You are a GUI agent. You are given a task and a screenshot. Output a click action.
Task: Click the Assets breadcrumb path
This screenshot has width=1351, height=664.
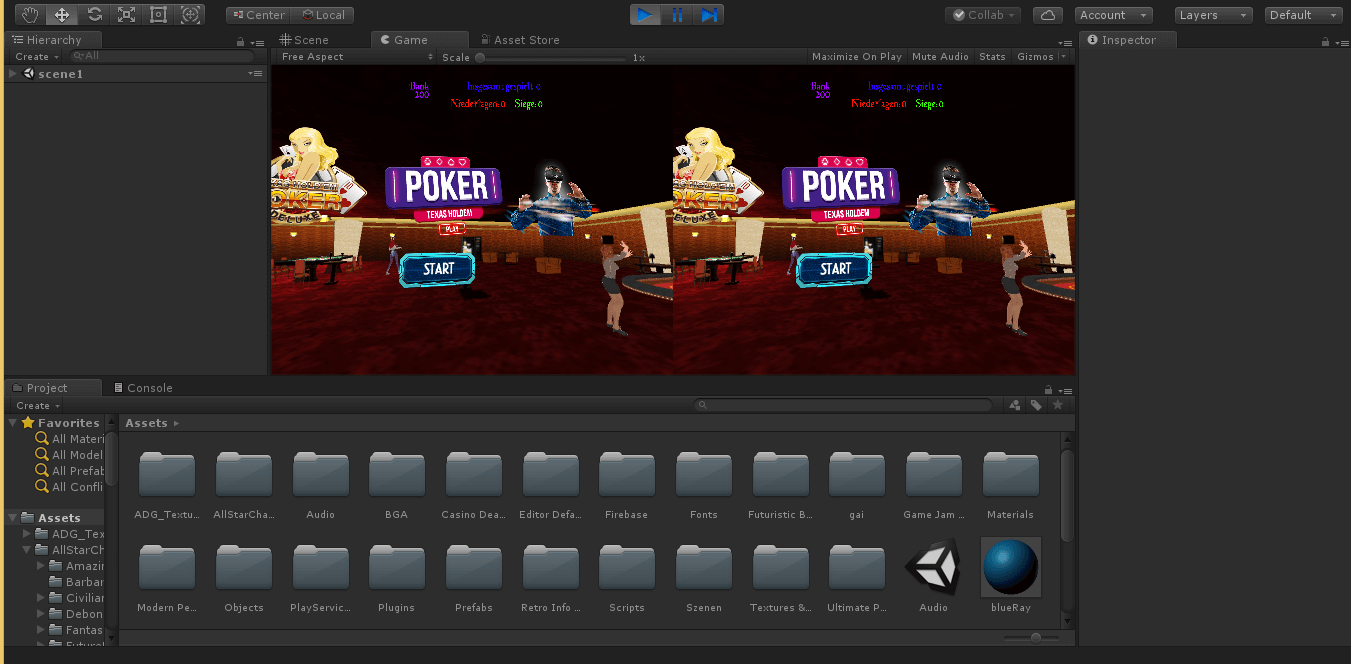click(146, 423)
